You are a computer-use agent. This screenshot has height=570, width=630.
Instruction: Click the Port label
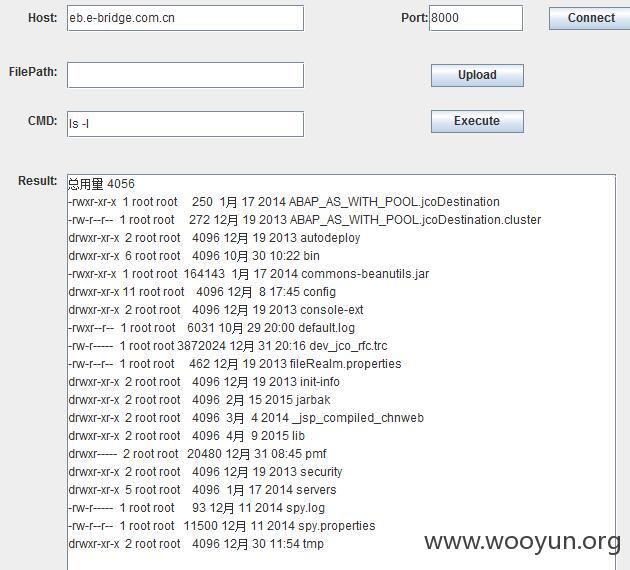[414, 18]
